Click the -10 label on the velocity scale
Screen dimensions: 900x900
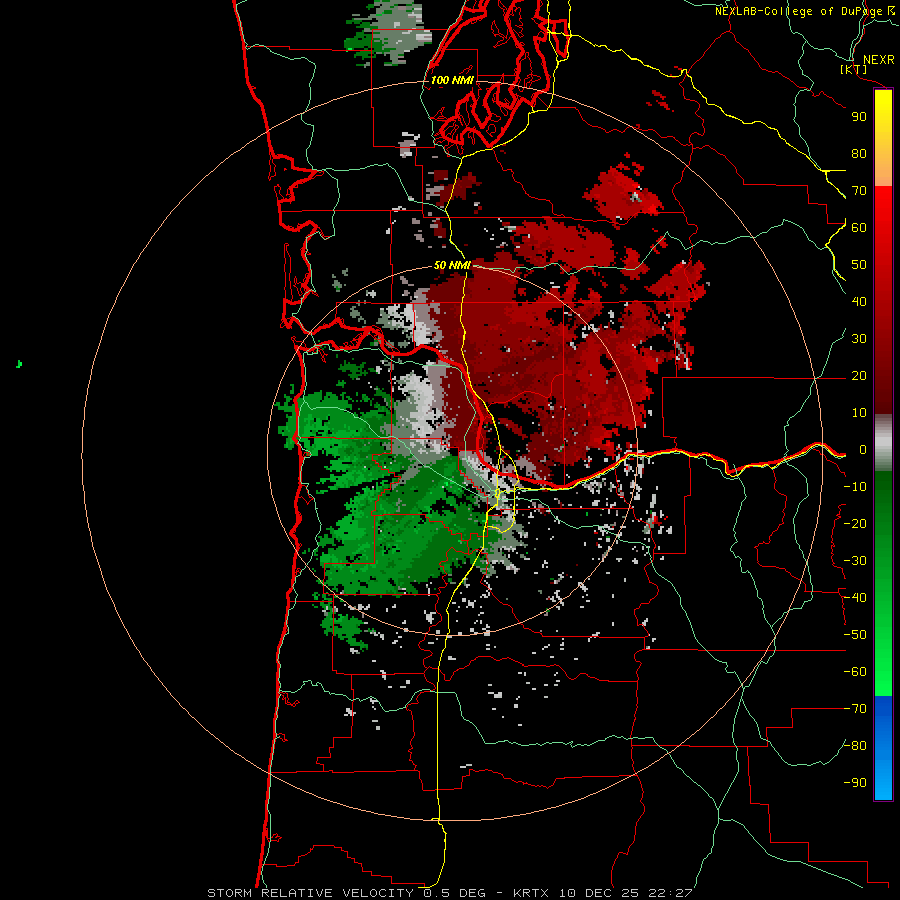855,487
